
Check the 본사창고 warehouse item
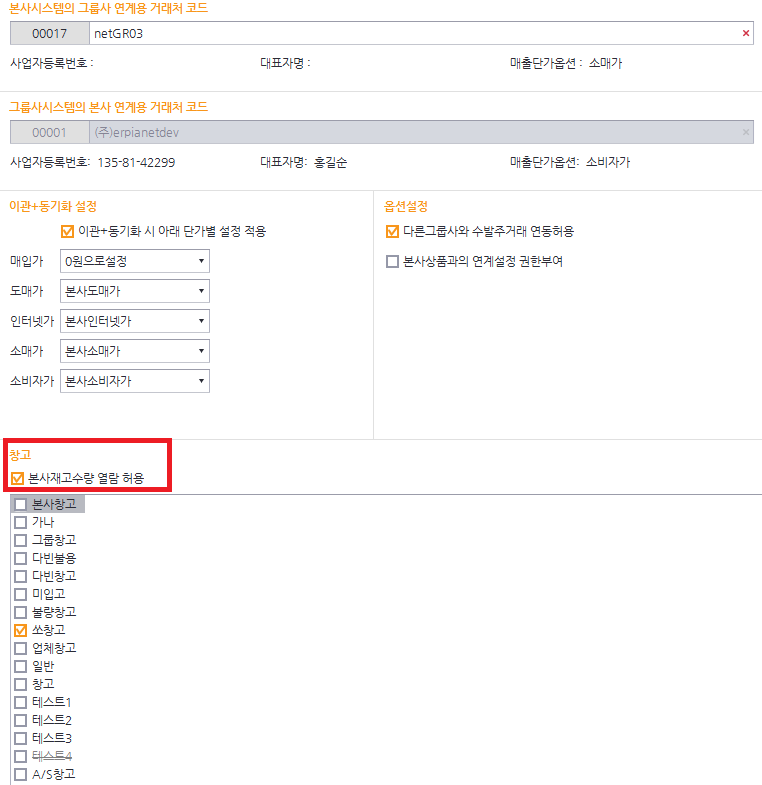[x=20, y=504]
